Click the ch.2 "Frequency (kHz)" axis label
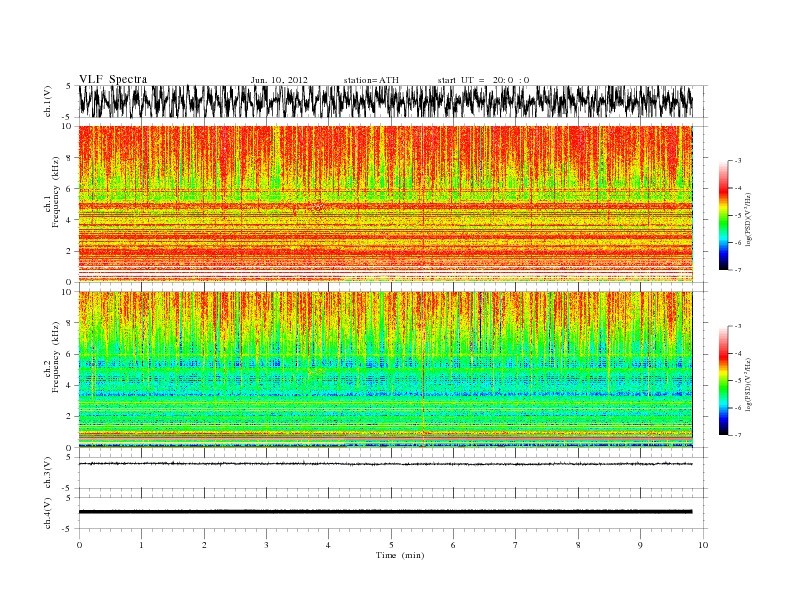792x612 pixels. [x=56, y=358]
